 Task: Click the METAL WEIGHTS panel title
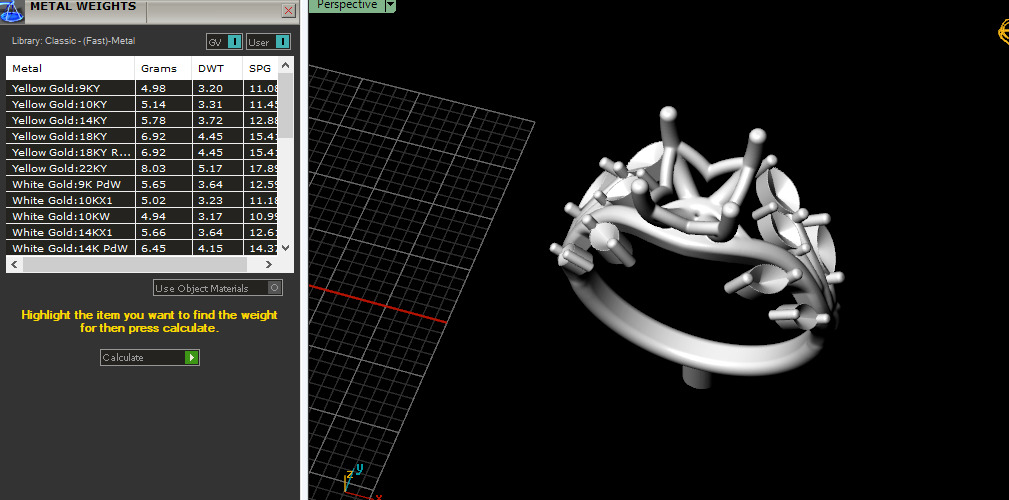point(84,6)
